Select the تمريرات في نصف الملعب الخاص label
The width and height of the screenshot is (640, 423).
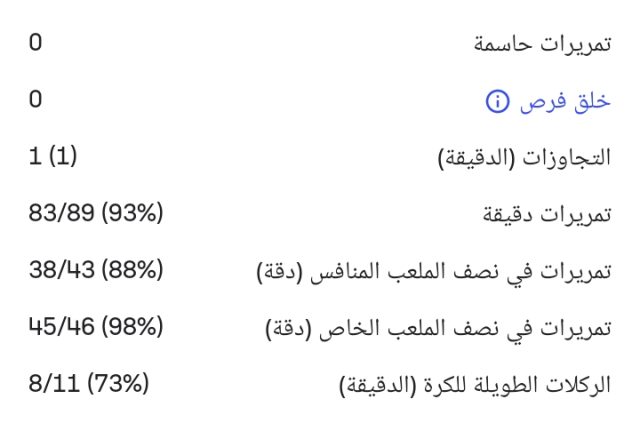(x=463, y=328)
